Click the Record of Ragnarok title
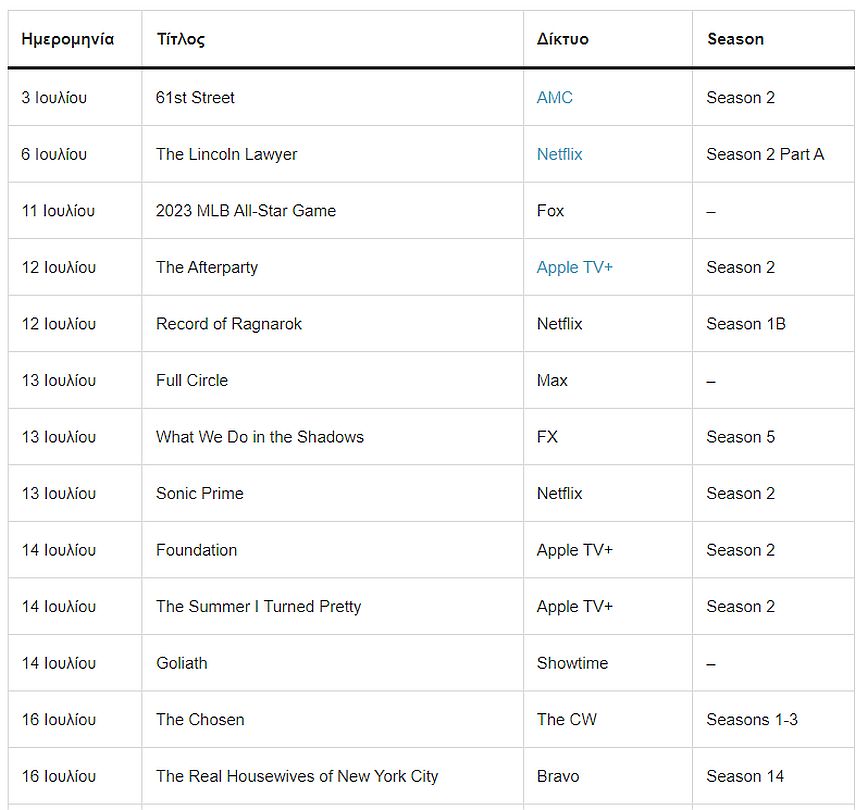Screen dimensions: 868x810 pos(229,324)
